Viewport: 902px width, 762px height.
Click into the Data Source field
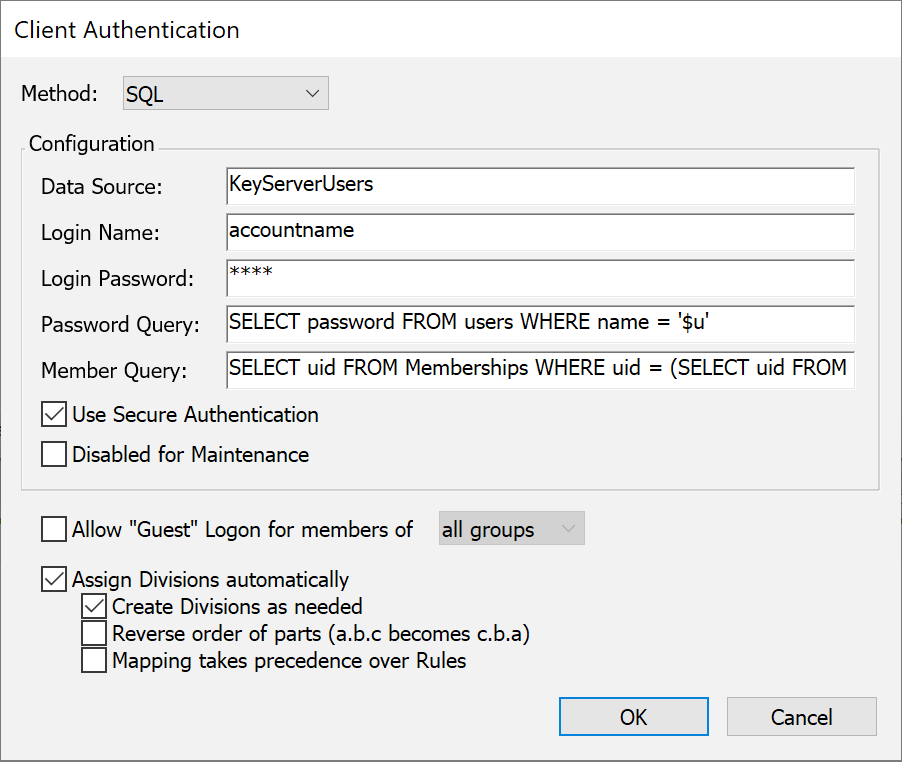tap(540, 185)
